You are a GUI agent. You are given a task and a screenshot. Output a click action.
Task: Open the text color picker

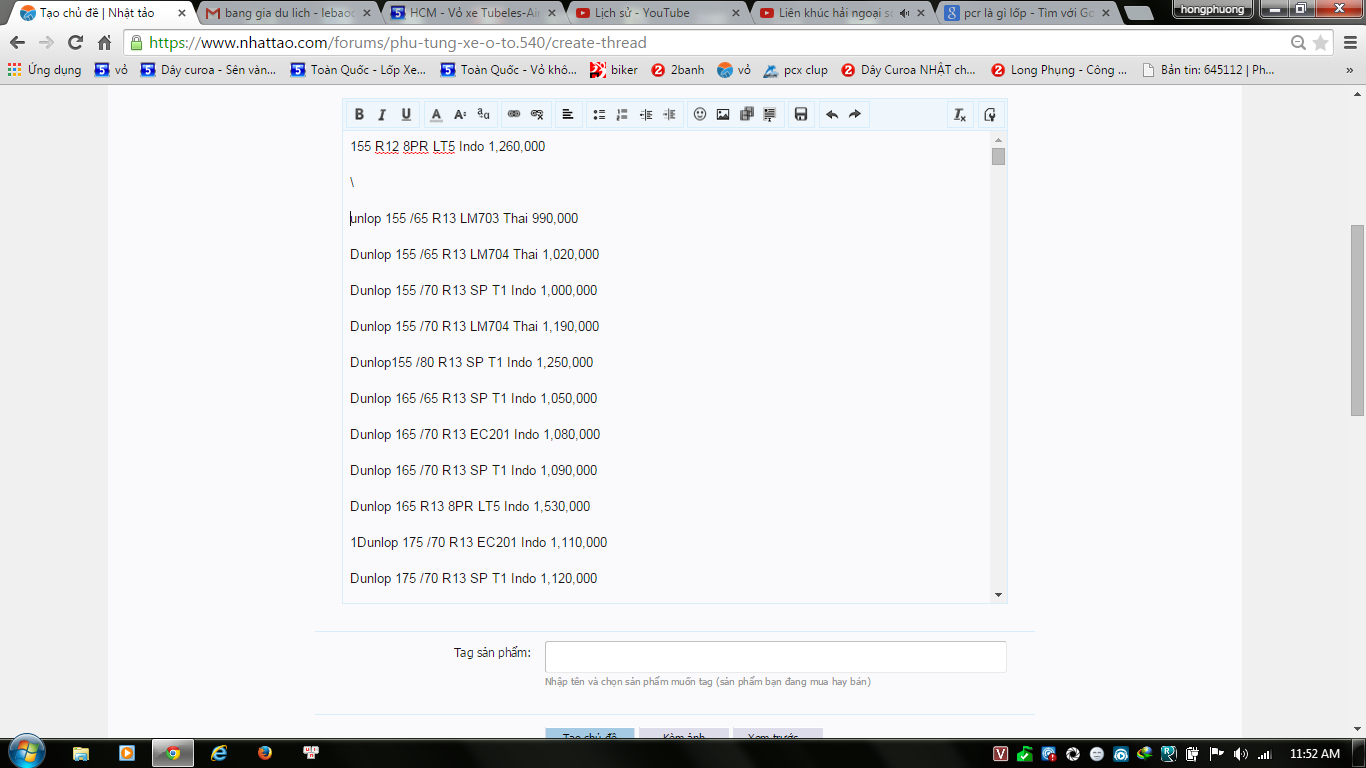click(436, 115)
